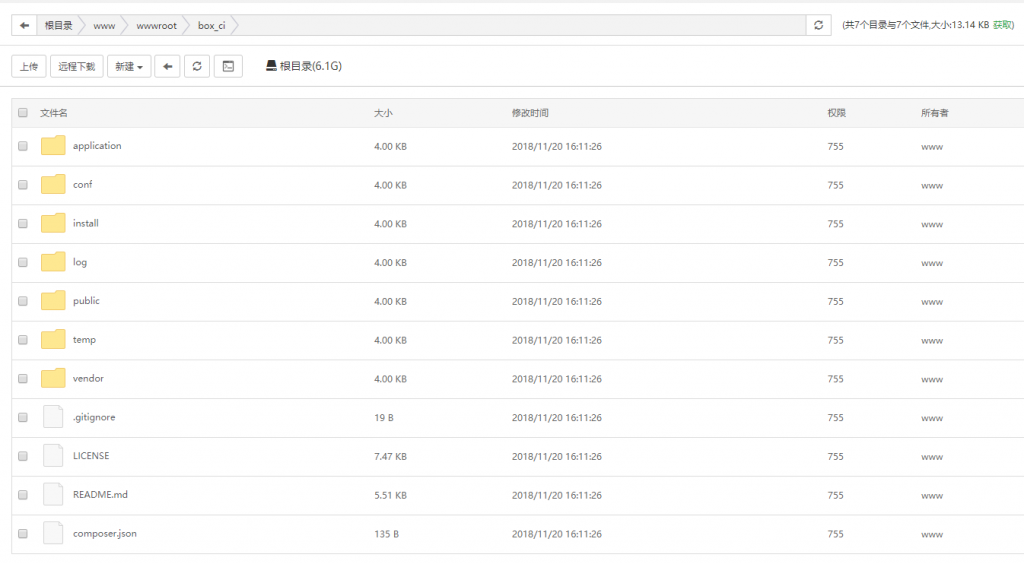This screenshot has width=1024, height=564.
Task: Open the terminal icon in toolbar
Action: coord(228,66)
